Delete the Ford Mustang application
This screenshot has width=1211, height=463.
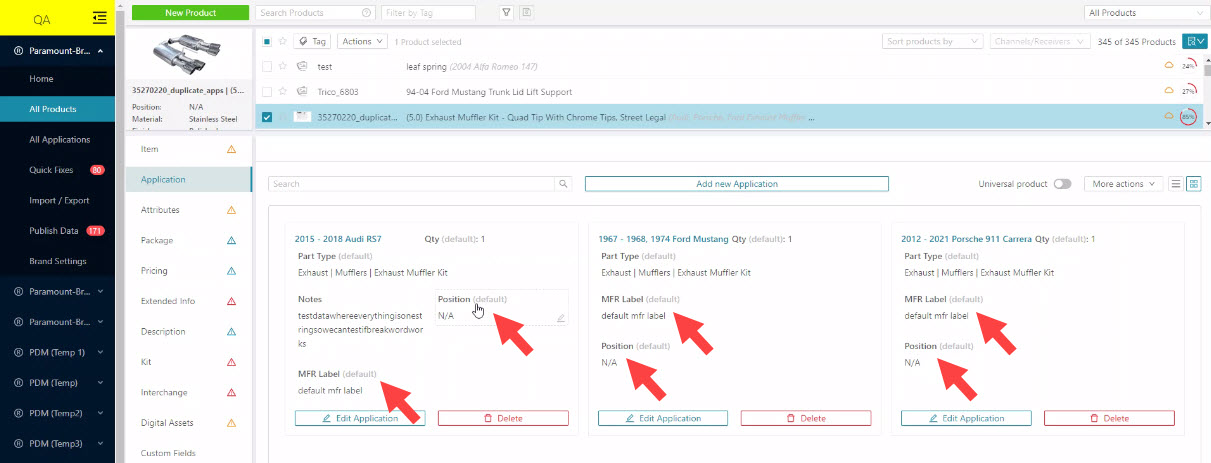[806, 418]
